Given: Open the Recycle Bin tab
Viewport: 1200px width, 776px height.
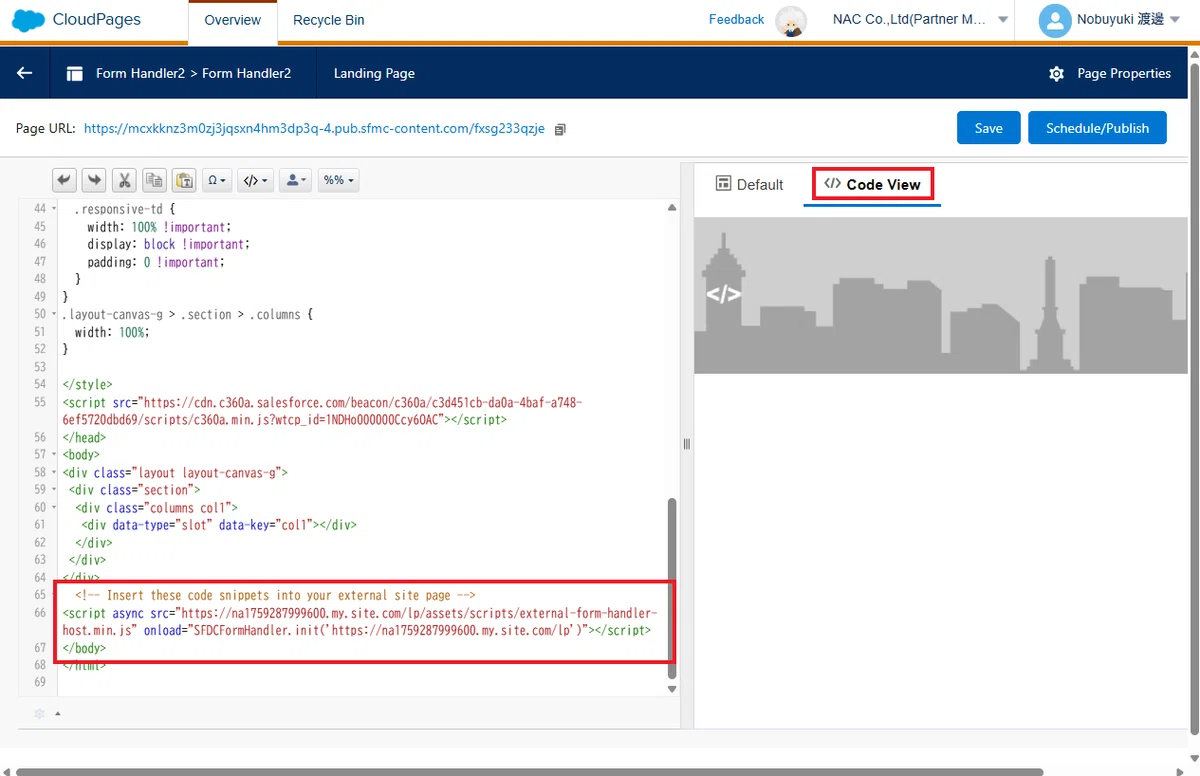Looking at the screenshot, I should (x=328, y=20).
